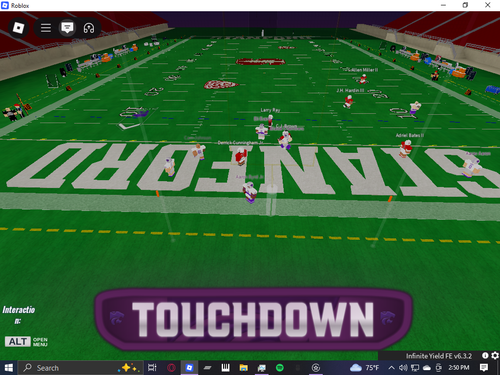This screenshot has height=375, width=500.
Task: Toggle the chat window icon
Action: (x=67, y=28)
